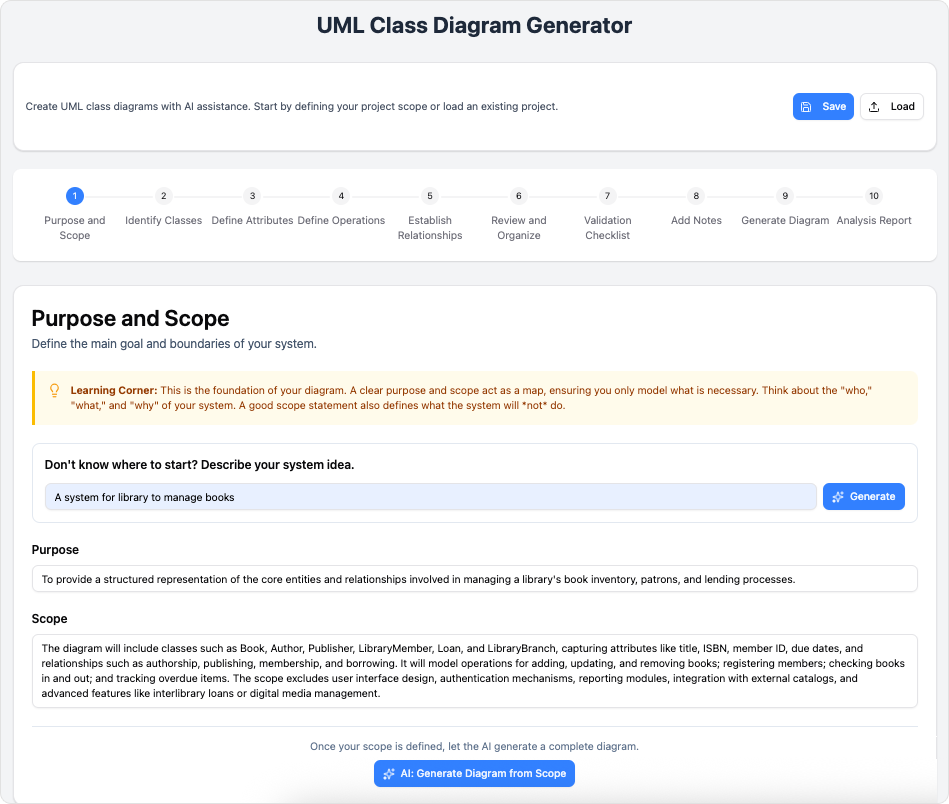Select the Validation Checklist step

(x=607, y=196)
